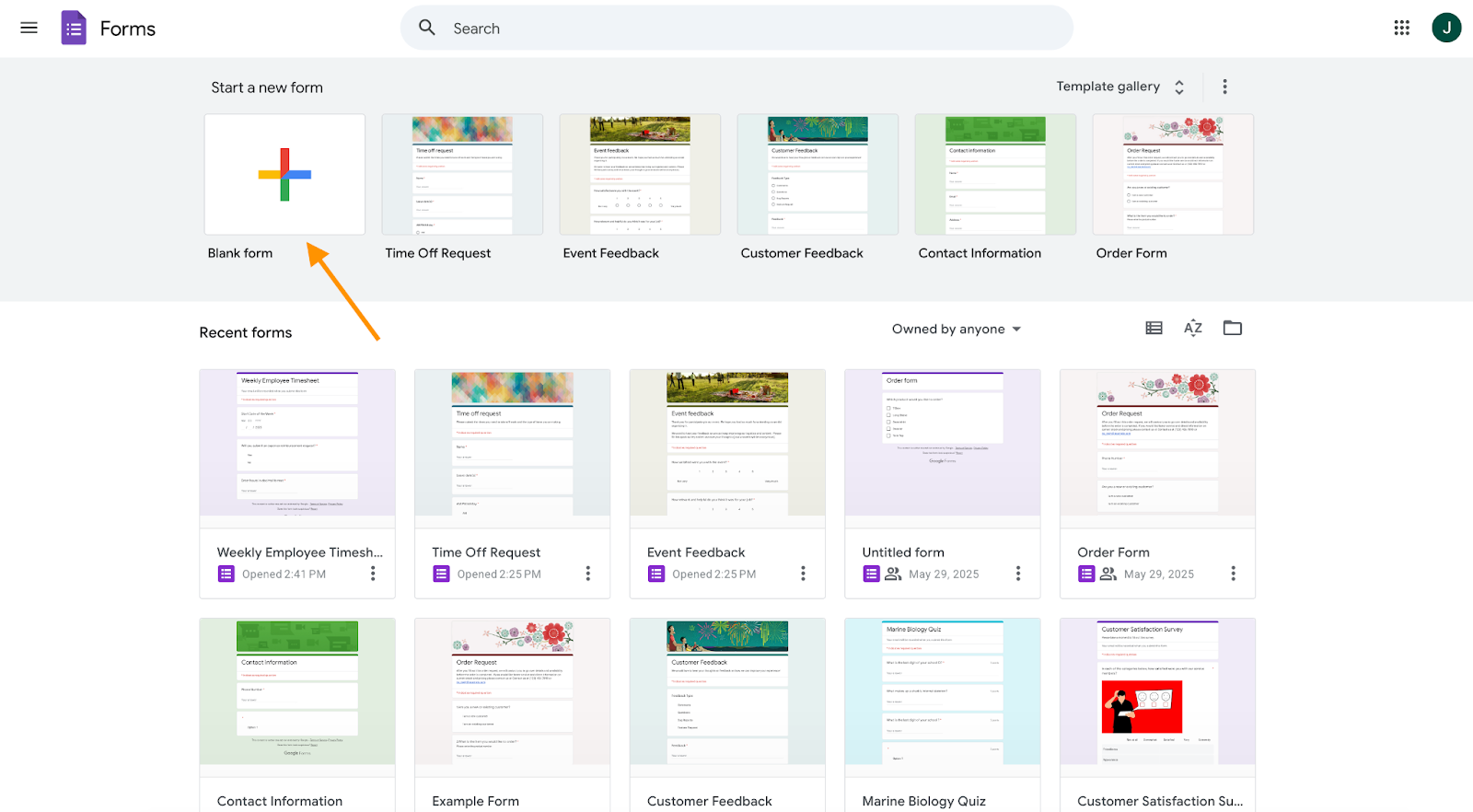Choose the Time Off Request template
1473x812 pixels.
pos(462,174)
